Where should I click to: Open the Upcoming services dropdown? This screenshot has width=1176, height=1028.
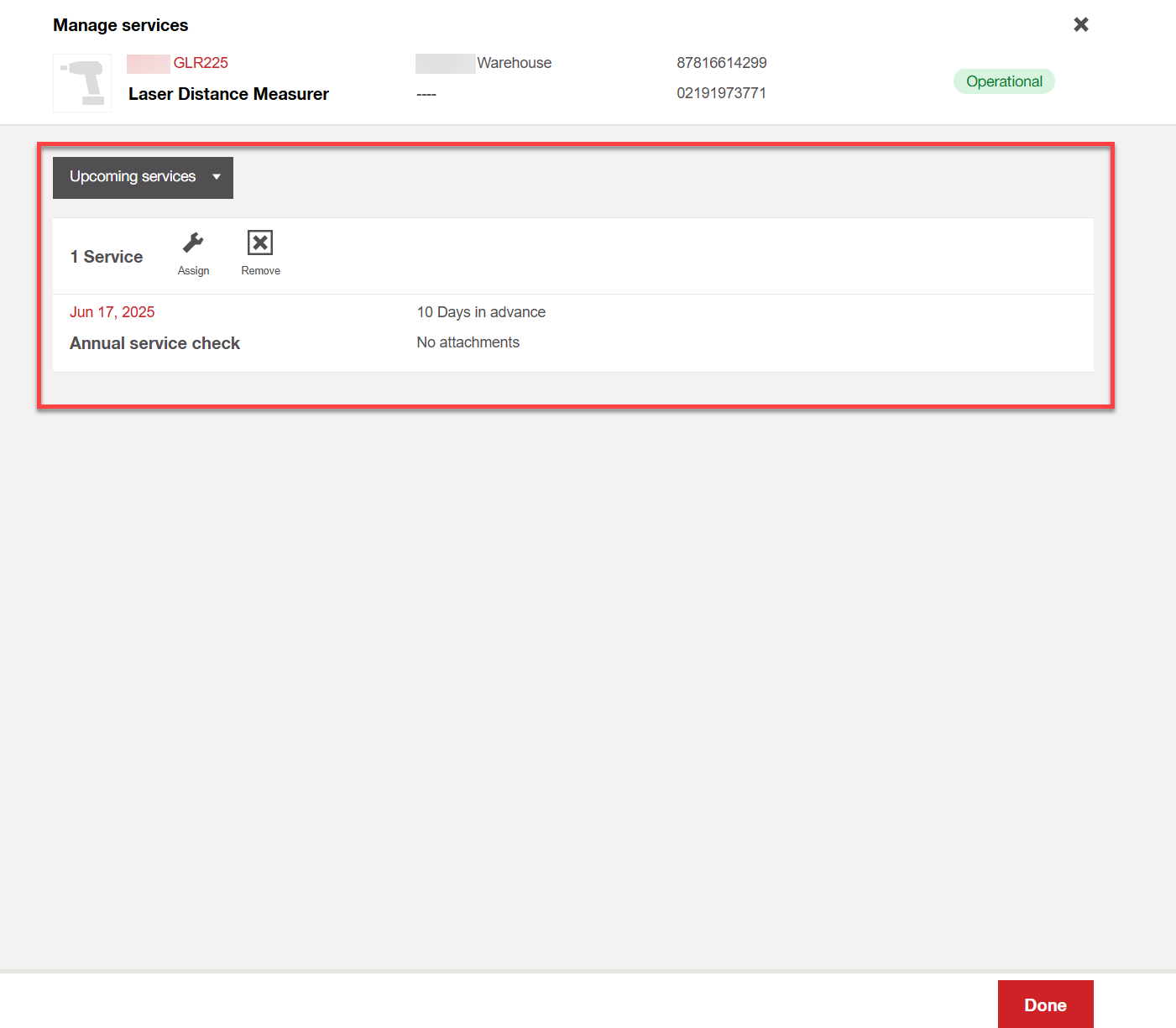[x=133, y=177]
